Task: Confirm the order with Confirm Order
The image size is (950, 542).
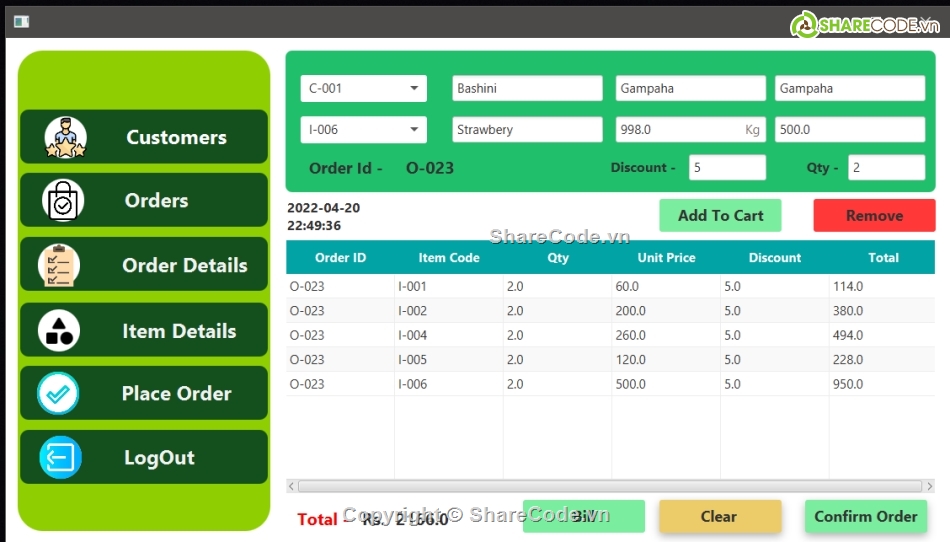Action: [x=865, y=517]
